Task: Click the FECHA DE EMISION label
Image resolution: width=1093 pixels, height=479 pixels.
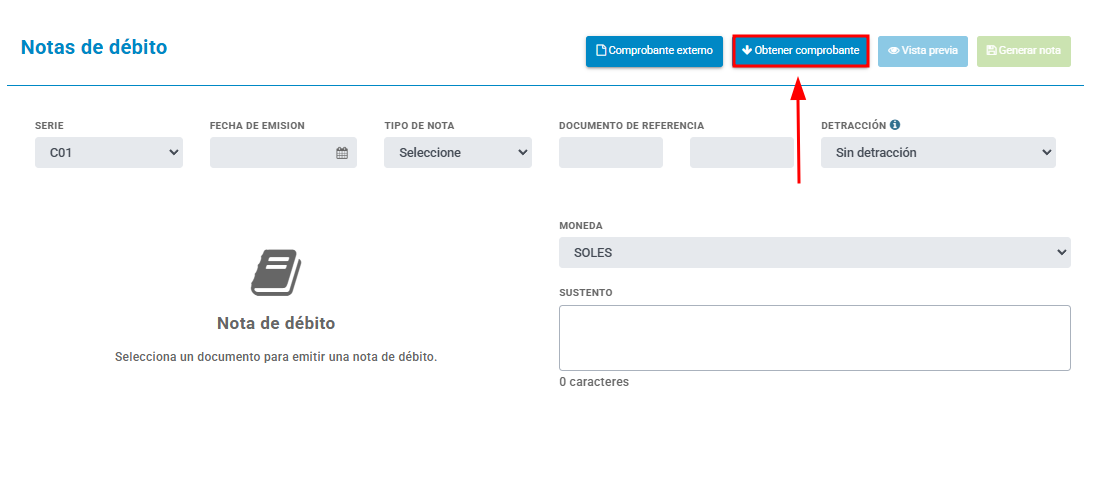Action: click(257, 126)
